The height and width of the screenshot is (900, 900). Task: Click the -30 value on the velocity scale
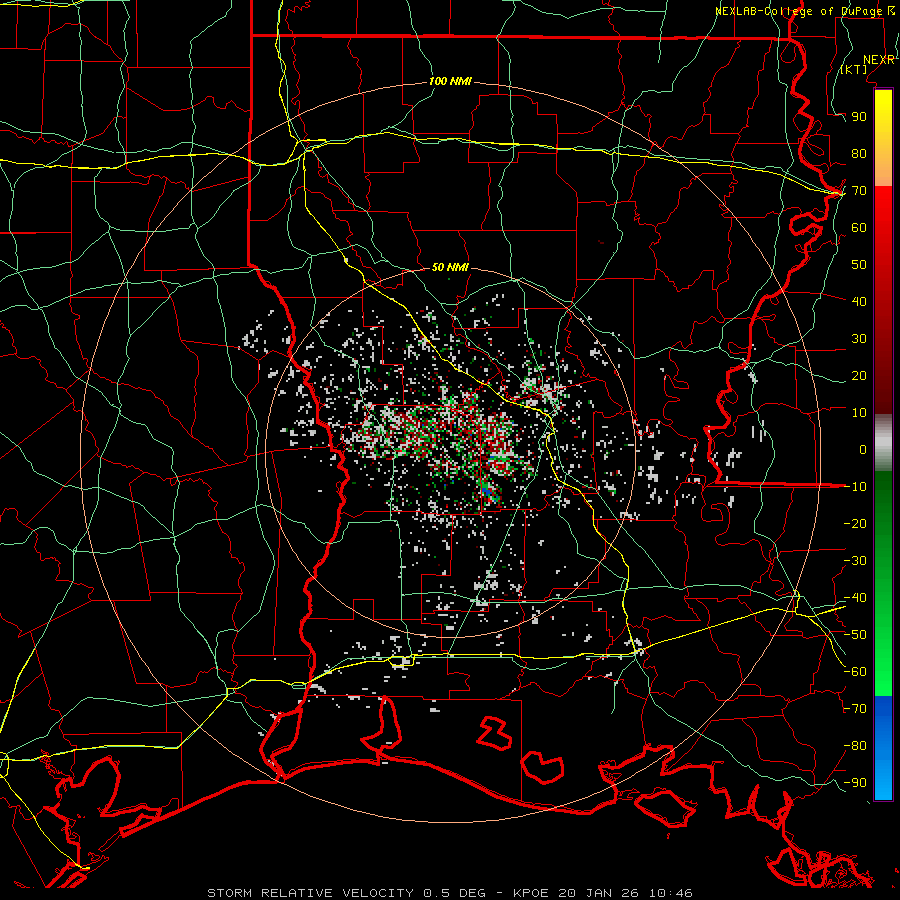pos(855,561)
